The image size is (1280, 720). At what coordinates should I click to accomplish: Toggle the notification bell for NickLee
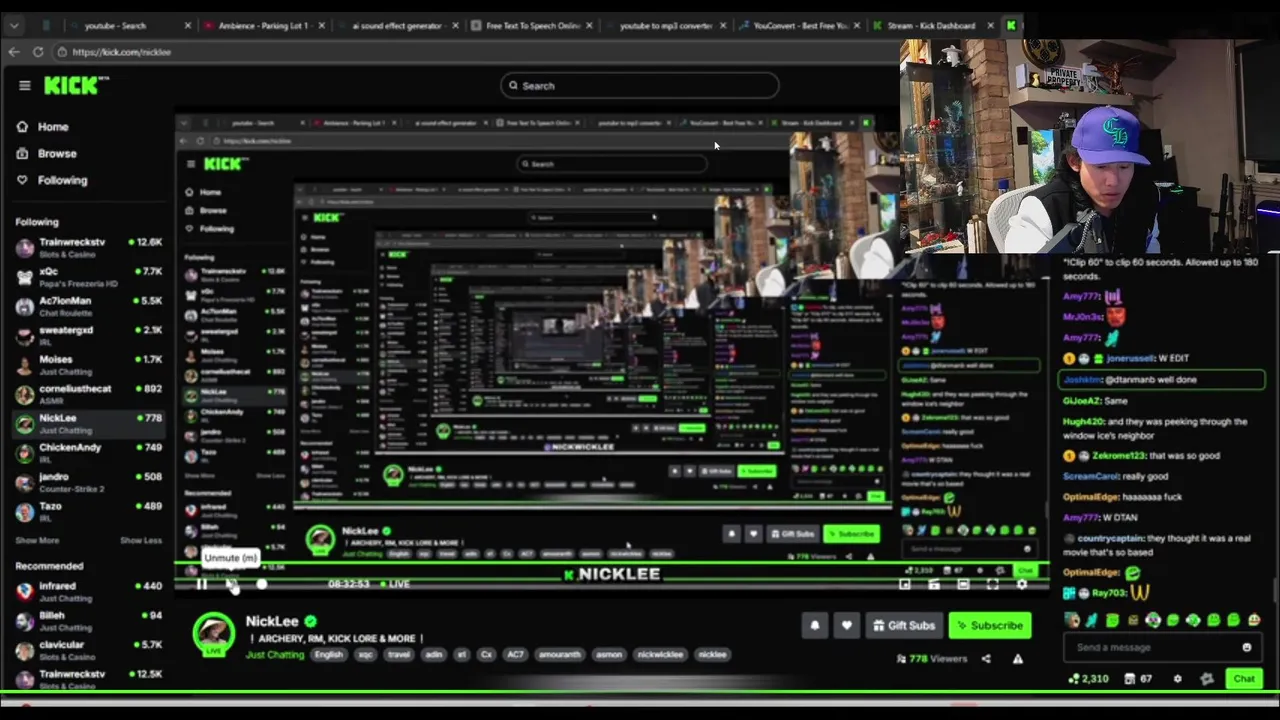pos(815,625)
